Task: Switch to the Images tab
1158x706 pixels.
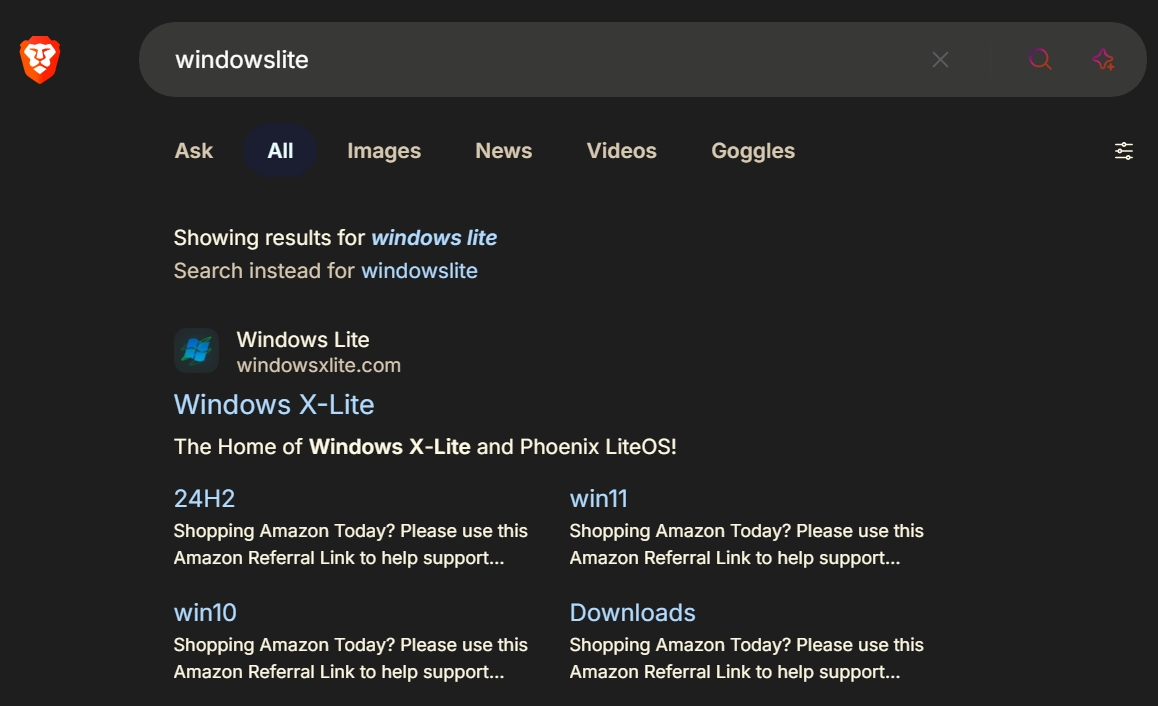Action: click(x=384, y=151)
